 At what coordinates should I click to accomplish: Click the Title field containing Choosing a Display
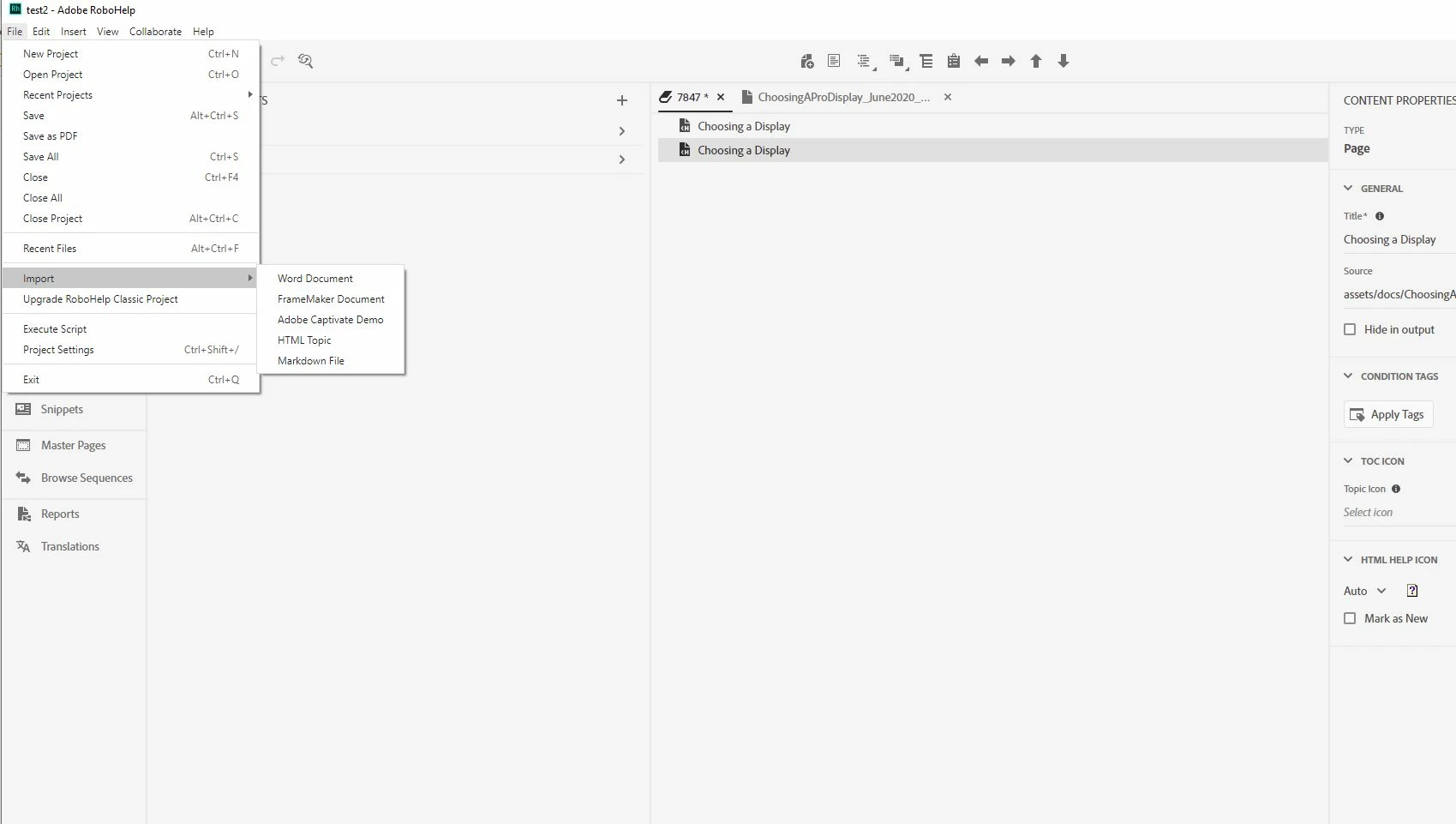point(1399,240)
